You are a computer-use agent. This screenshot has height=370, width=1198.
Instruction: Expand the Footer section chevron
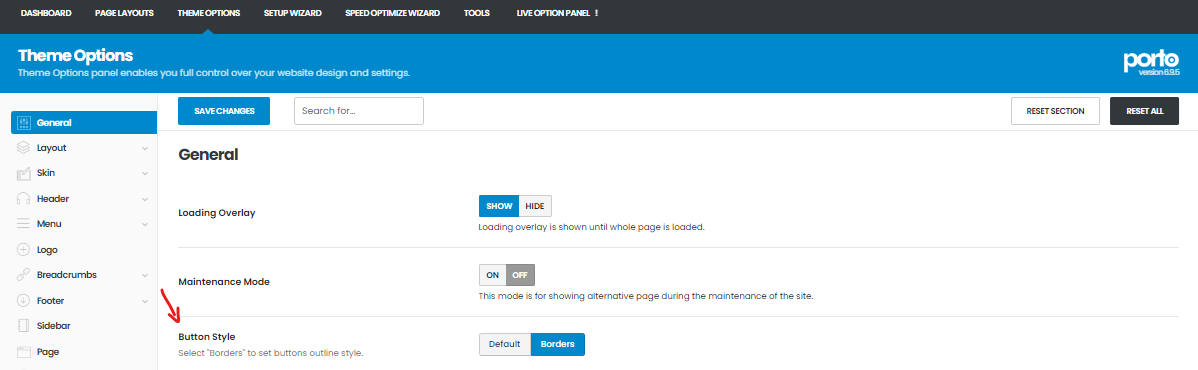[145, 301]
